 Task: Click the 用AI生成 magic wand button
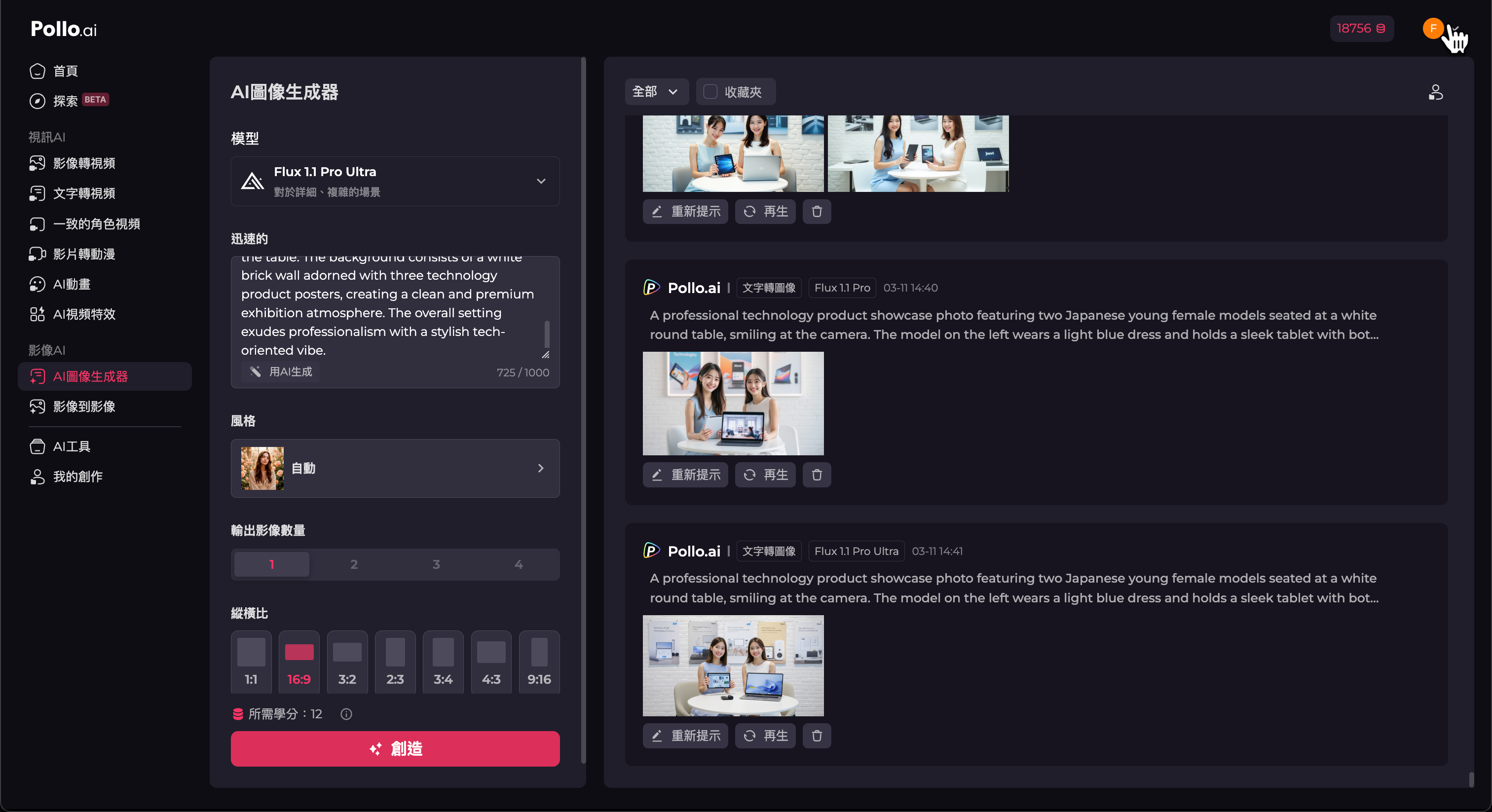point(281,372)
